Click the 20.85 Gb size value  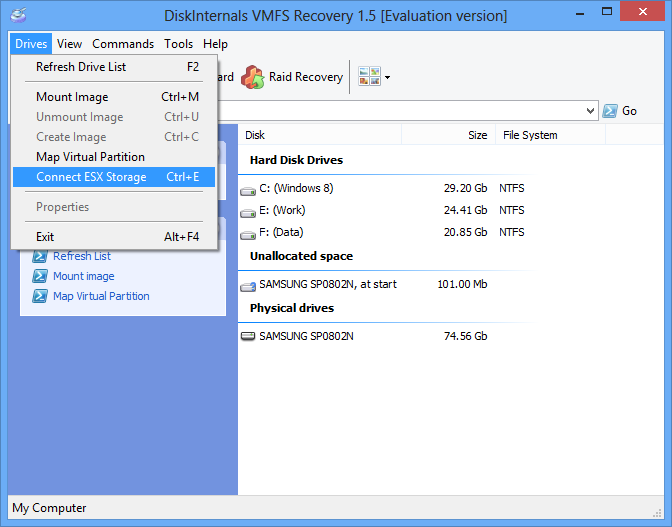pyautogui.click(x=465, y=232)
